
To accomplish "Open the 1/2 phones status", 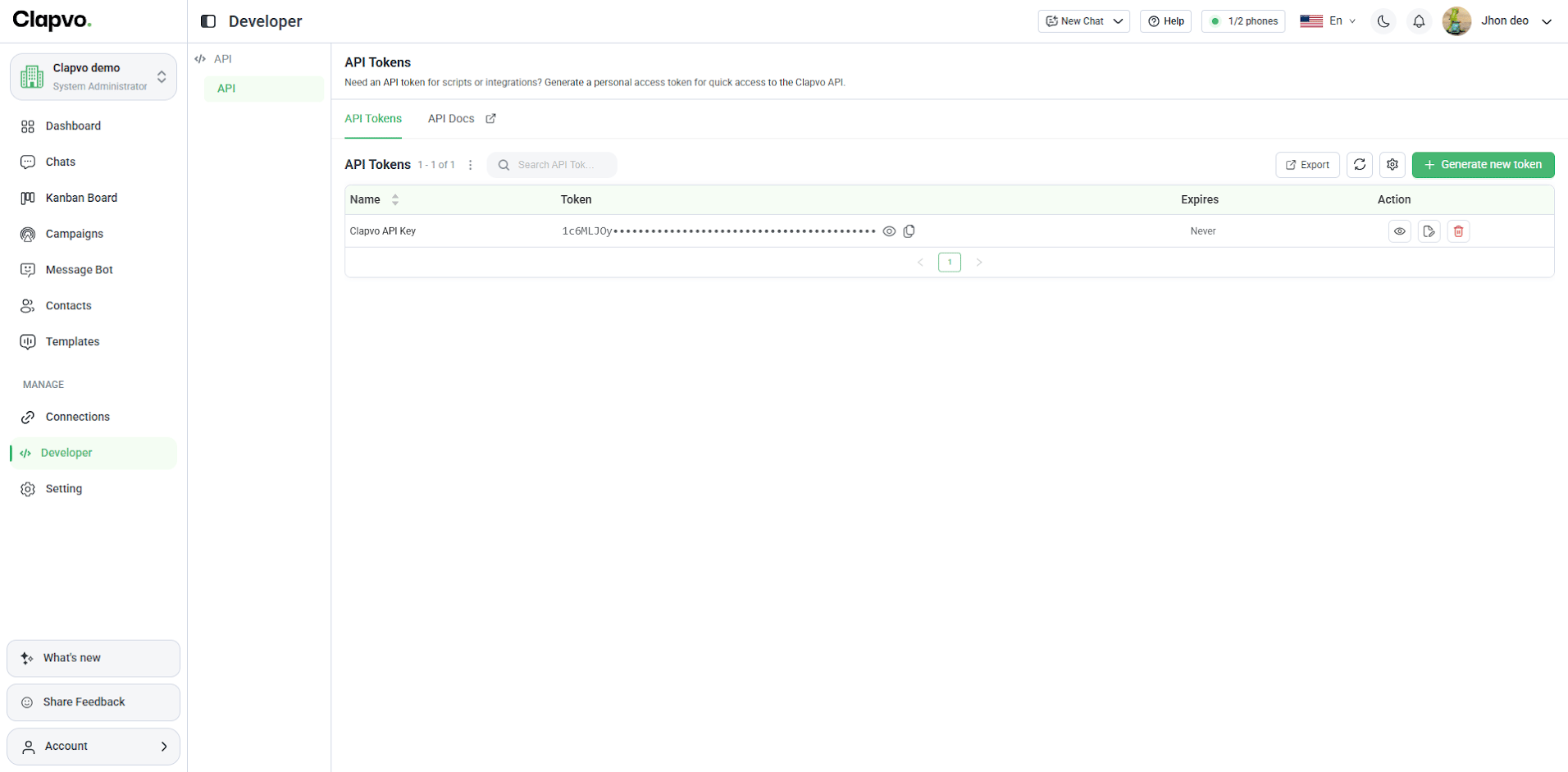I will tap(1243, 21).
